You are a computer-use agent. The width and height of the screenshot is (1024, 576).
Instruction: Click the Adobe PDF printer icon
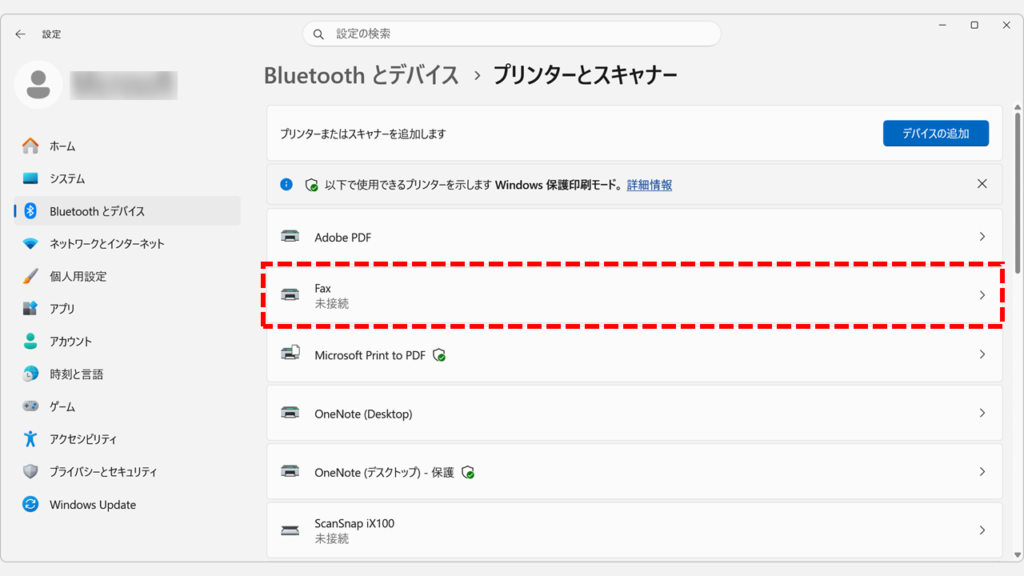pyautogui.click(x=290, y=236)
